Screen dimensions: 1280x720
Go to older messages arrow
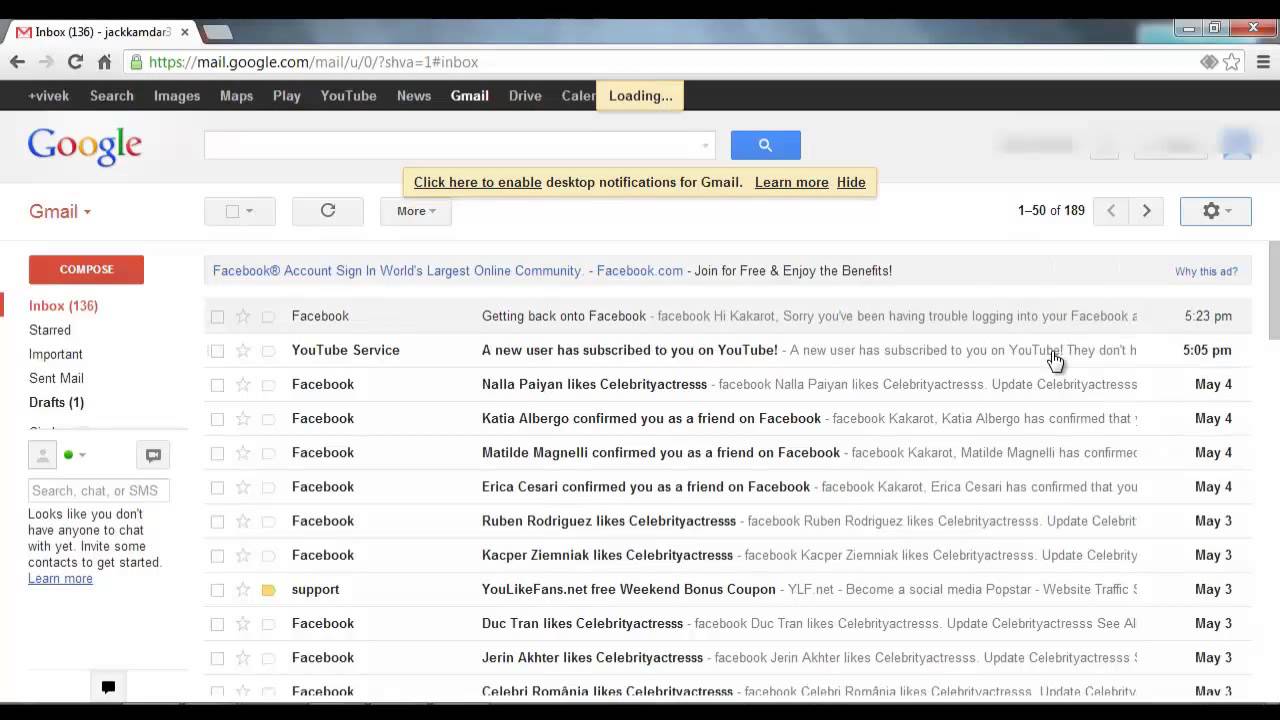pos(1147,211)
